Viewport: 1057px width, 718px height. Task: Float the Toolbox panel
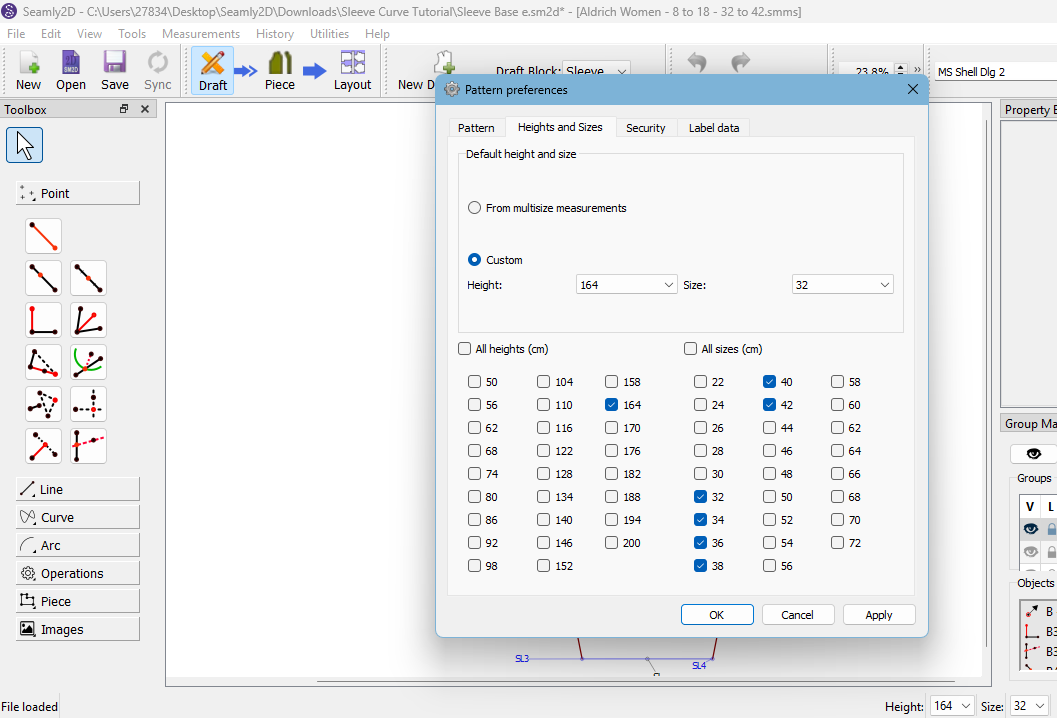[124, 109]
